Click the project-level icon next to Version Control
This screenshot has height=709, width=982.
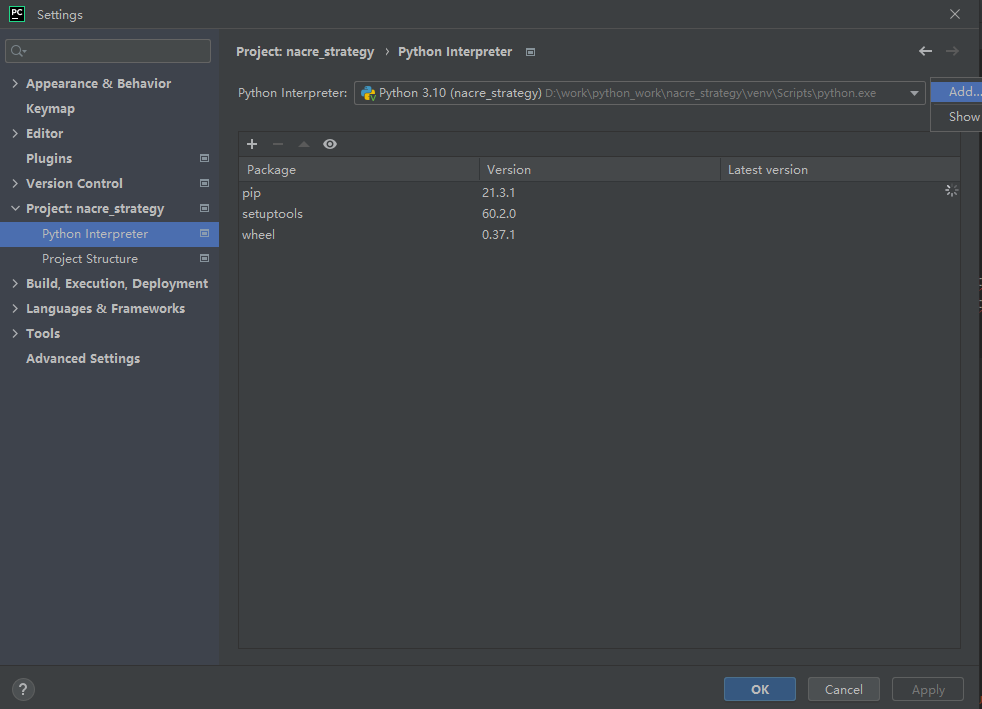[x=204, y=184]
